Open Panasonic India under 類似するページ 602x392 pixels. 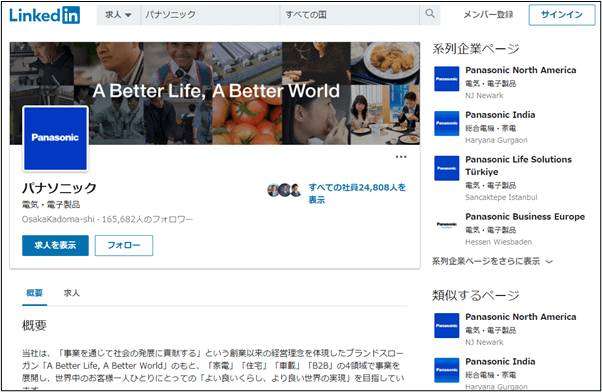500,362
